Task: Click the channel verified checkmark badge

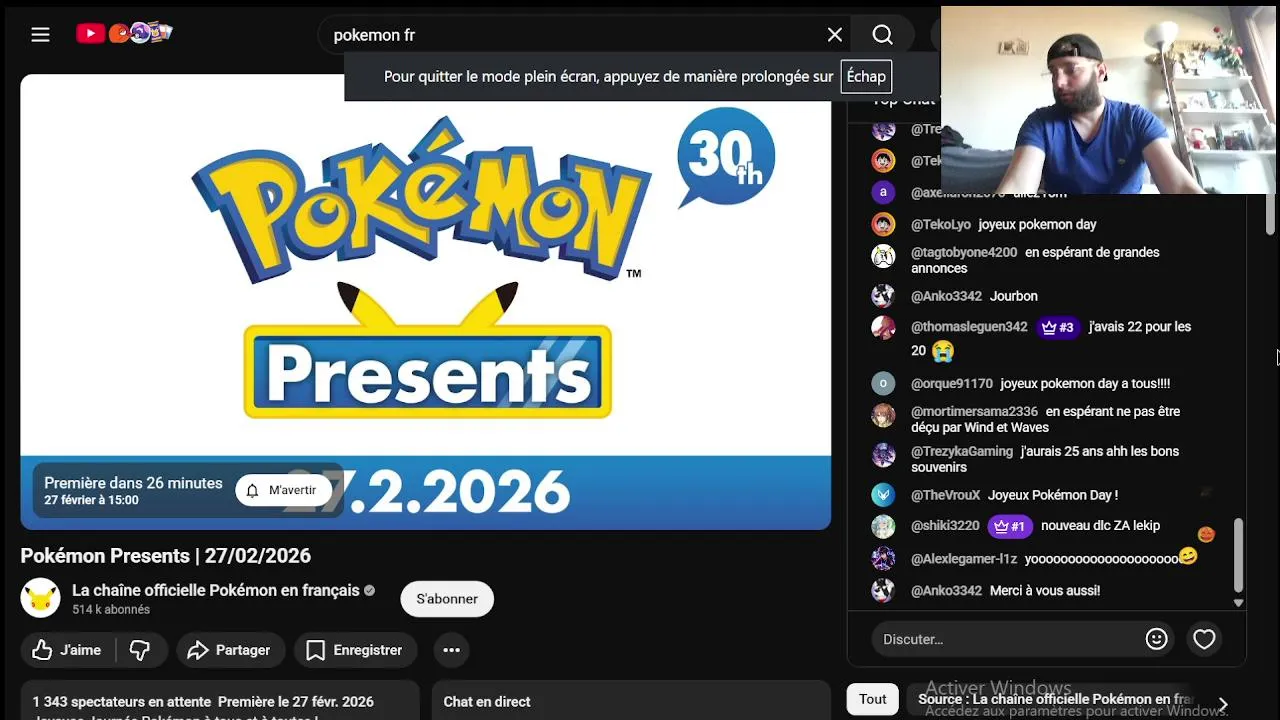Action: [x=369, y=591]
